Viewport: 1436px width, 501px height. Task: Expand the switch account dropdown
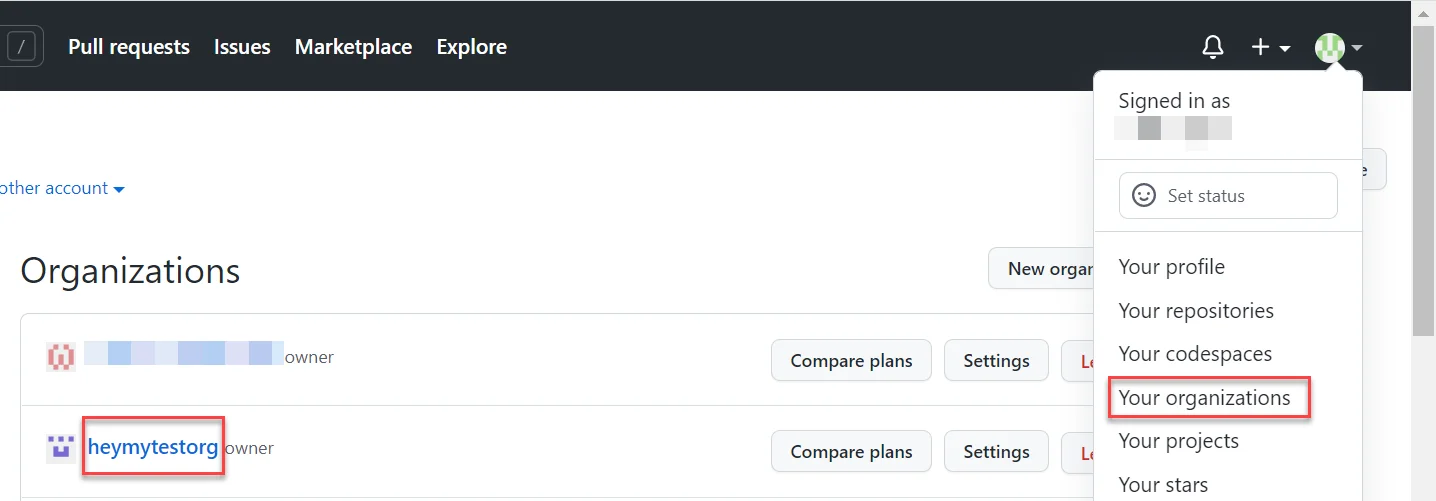62,188
